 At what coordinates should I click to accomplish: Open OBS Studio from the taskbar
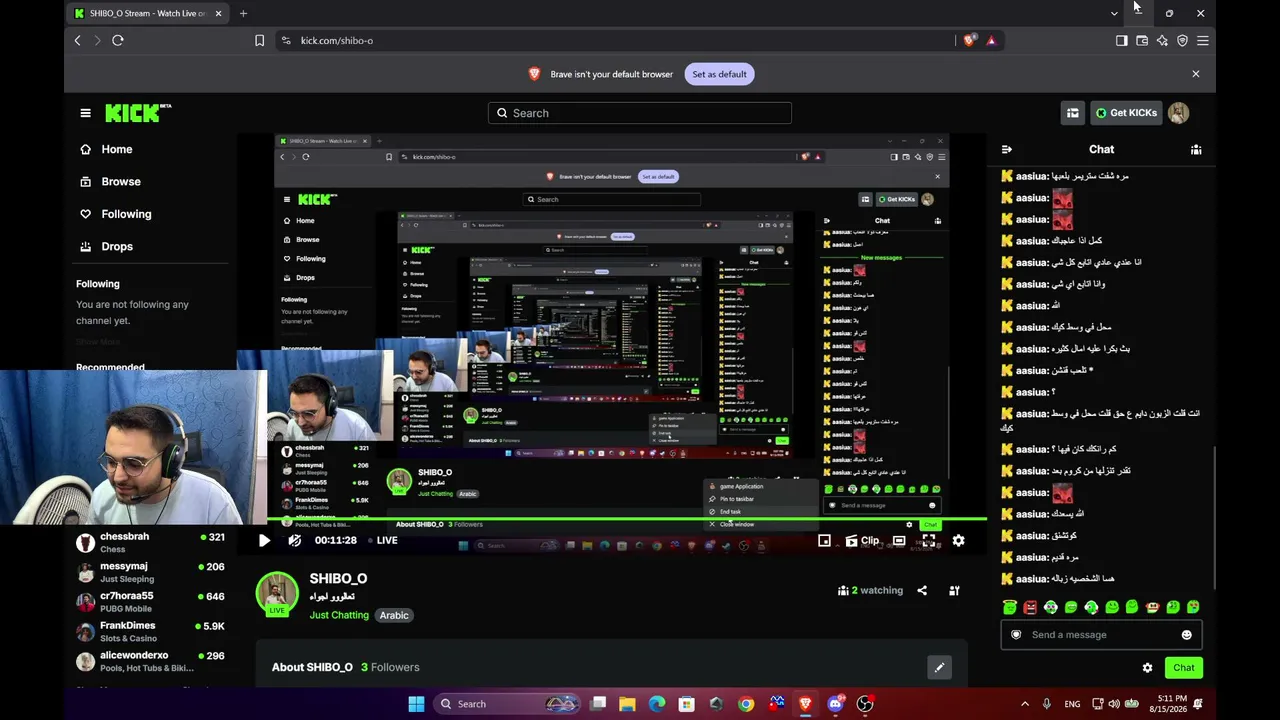click(865, 704)
